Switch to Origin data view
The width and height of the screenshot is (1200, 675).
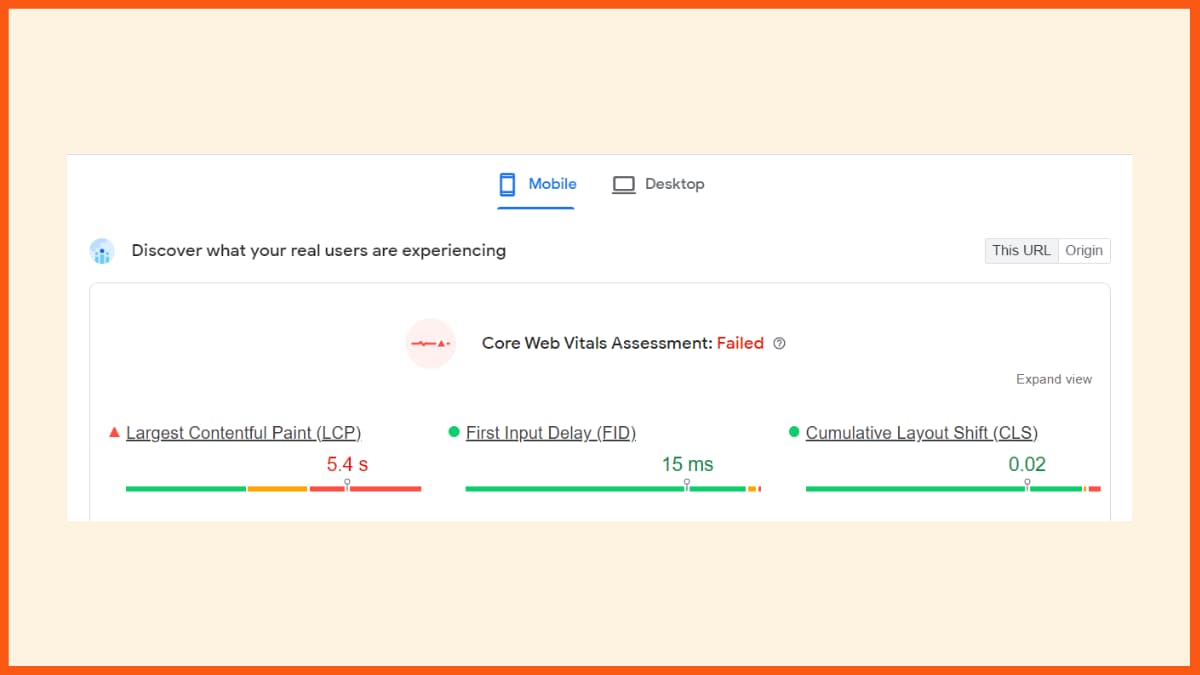(x=1084, y=251)
